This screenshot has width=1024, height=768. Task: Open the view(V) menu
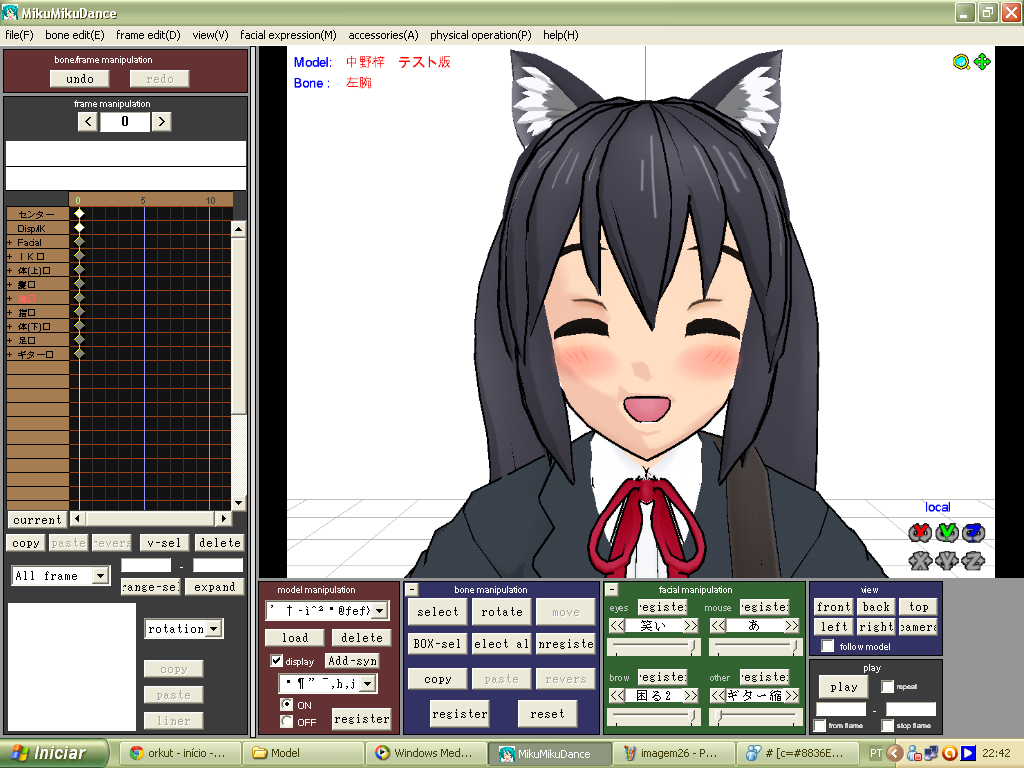210,35
